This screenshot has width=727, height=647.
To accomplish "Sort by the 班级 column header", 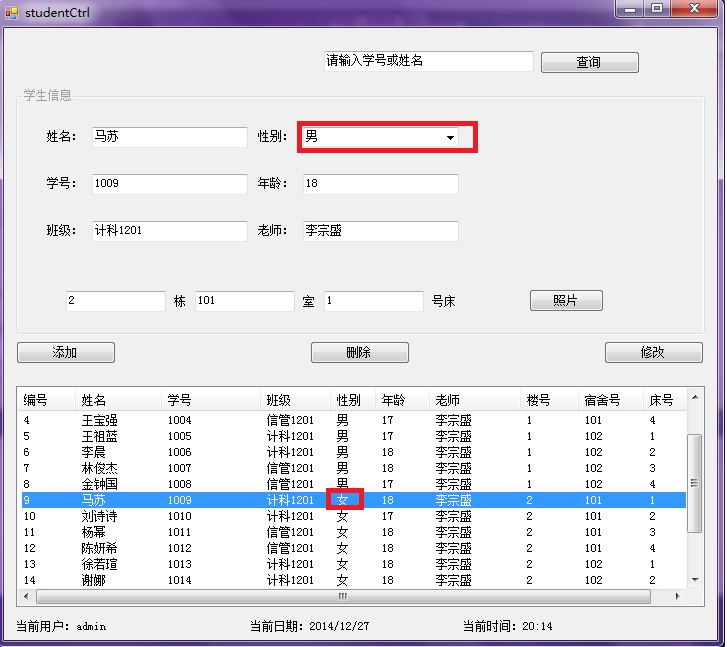I will pos(295,400).
